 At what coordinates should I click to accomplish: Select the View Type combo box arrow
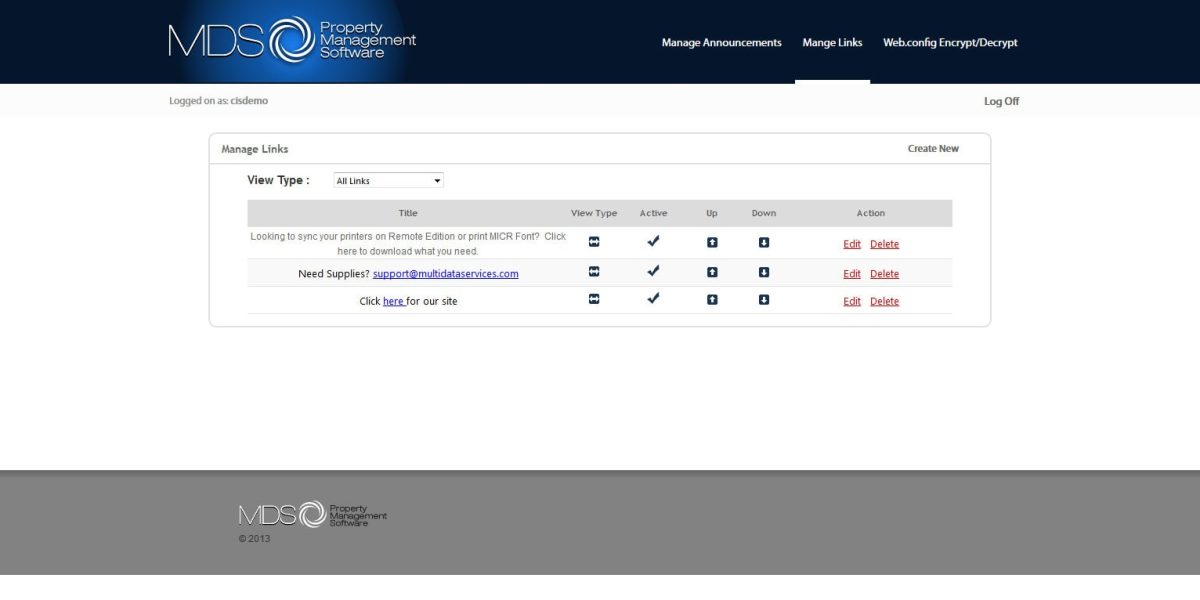[437, 180]
